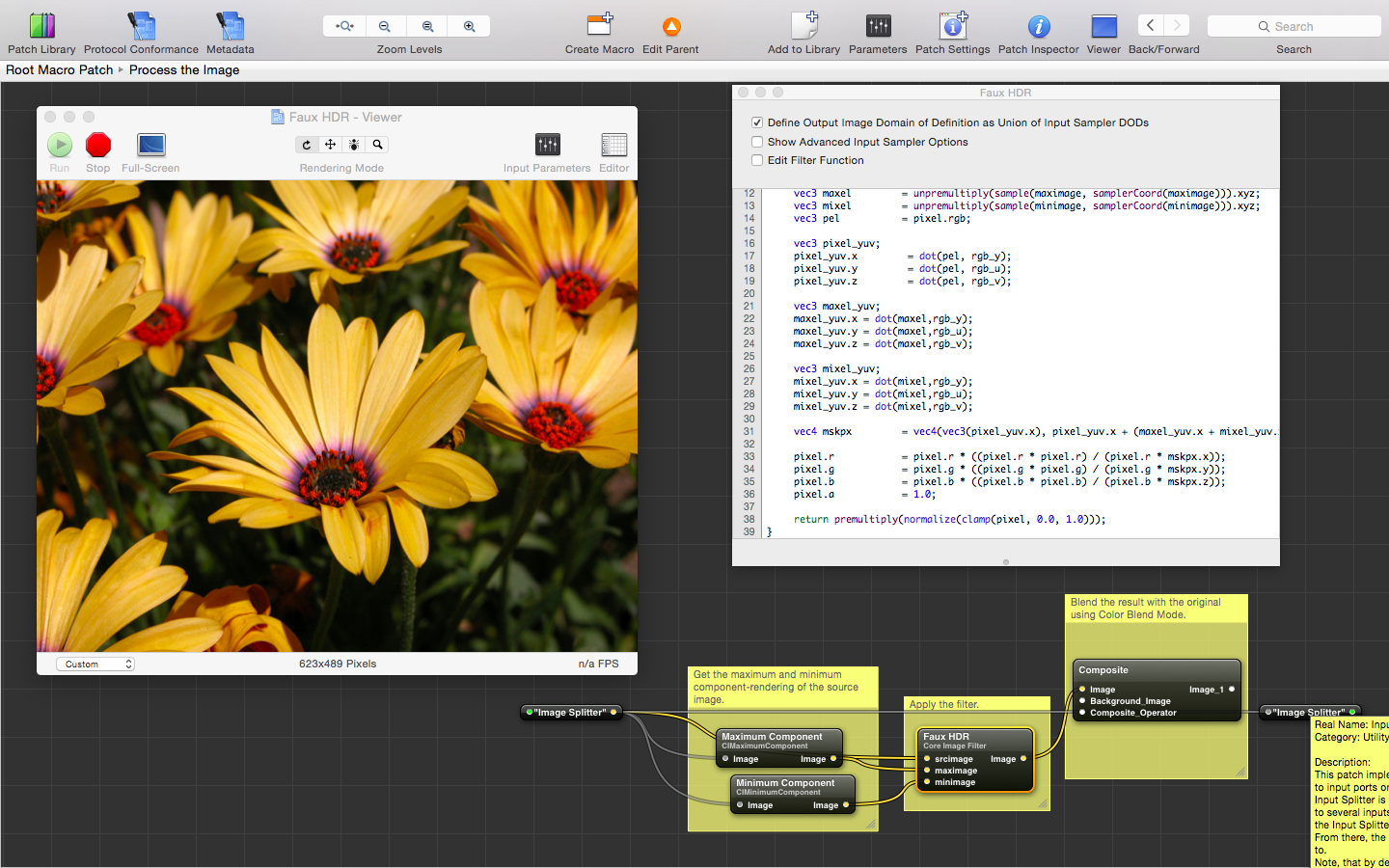Image resolution: width=1389 pixels, height=868 pixels.
Task: Enable Edit Filter Function checkbox
Action: (x=757, y=160)
